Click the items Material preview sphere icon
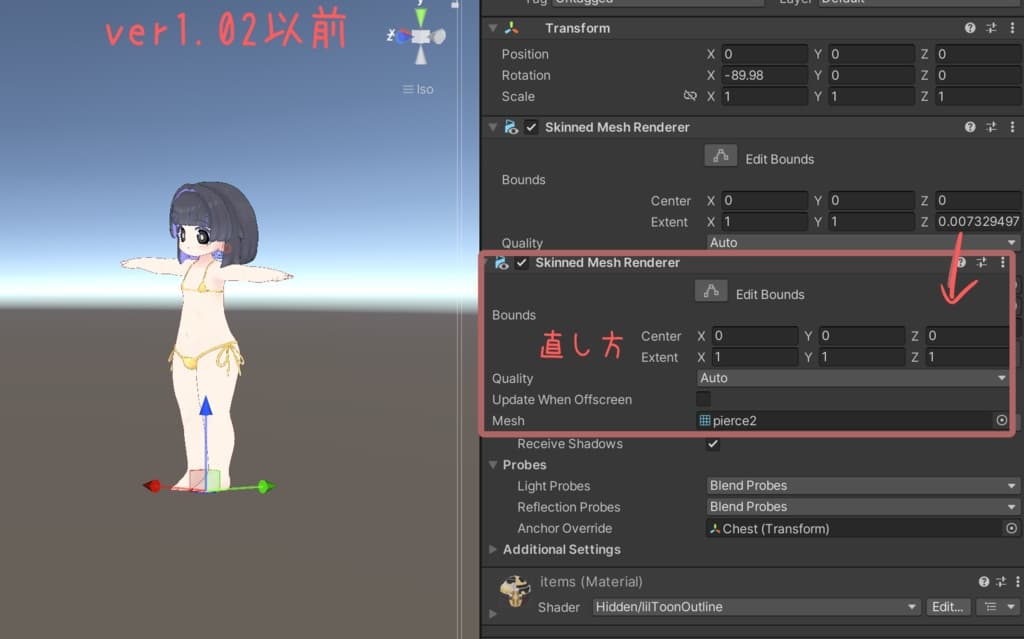The height and width of the screenshot is (639, 1024). (514, 589)
